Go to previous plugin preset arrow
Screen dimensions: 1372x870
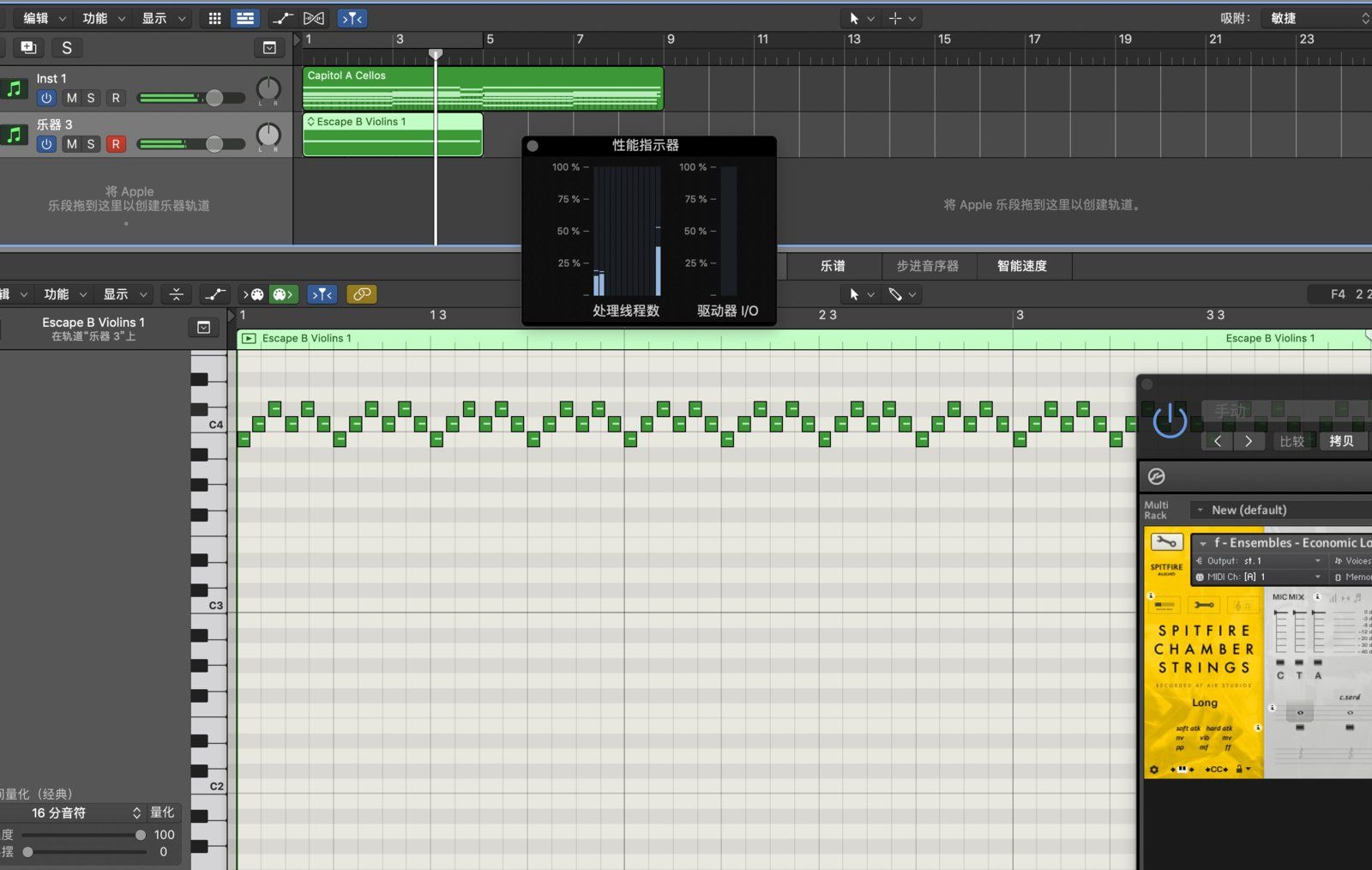(1218, 441)
